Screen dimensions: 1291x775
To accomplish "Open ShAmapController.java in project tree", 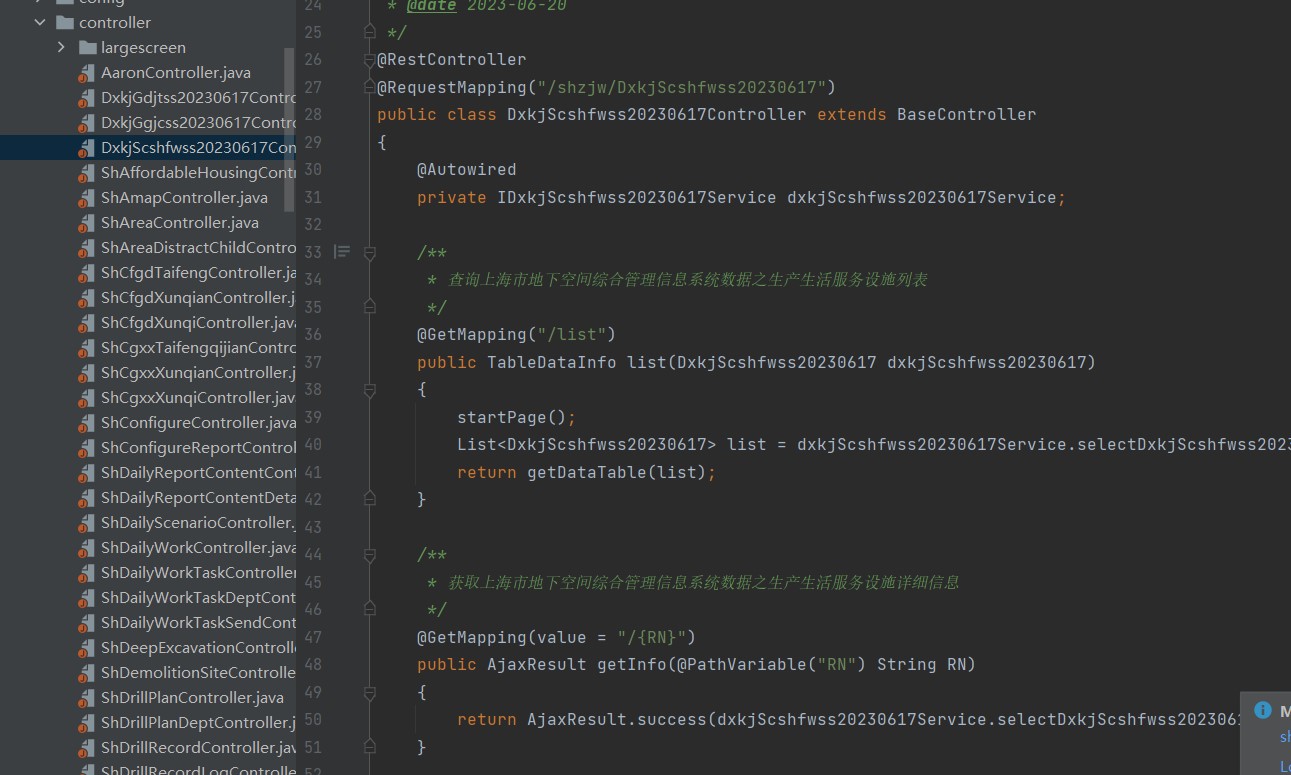I will [x=184, y=197].
